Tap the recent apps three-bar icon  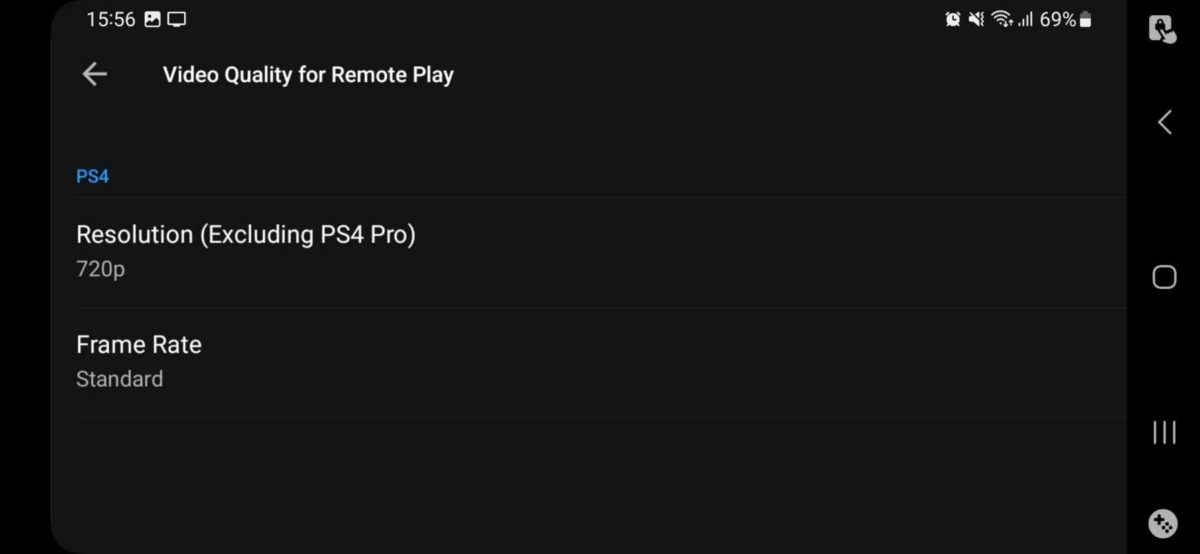click(1164, 432)
